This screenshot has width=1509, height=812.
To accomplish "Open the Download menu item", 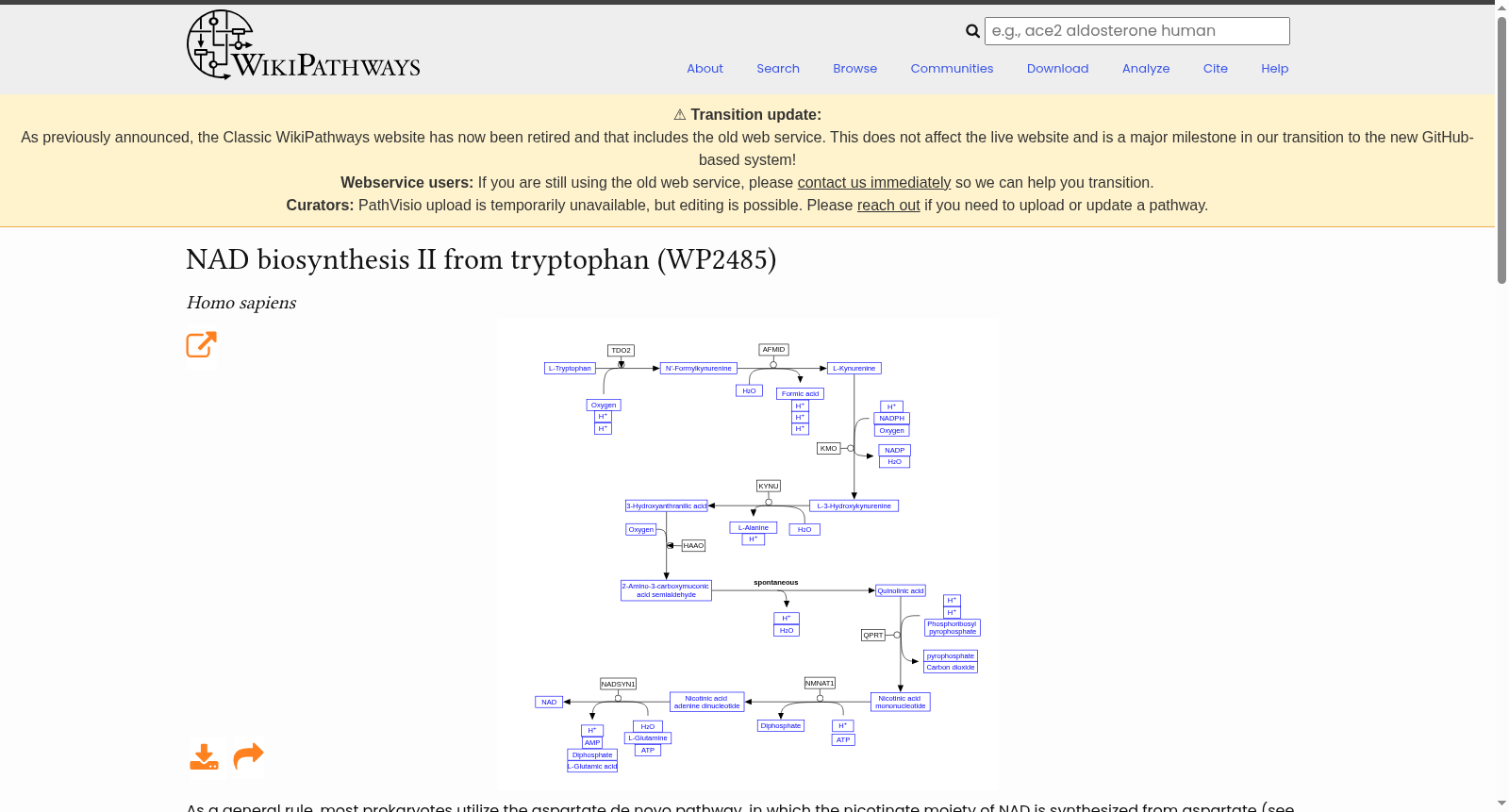I will (x=1057, y=69).
